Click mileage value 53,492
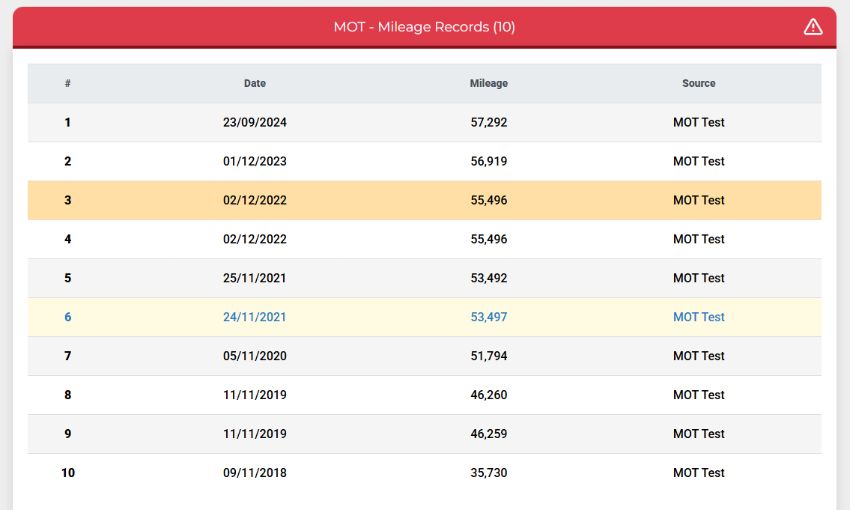The image size is (850, 510). (489, 279)
